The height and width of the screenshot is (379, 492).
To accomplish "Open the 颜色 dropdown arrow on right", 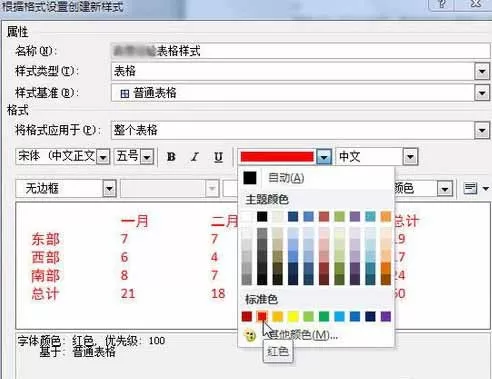I will [x=445, y=189].
